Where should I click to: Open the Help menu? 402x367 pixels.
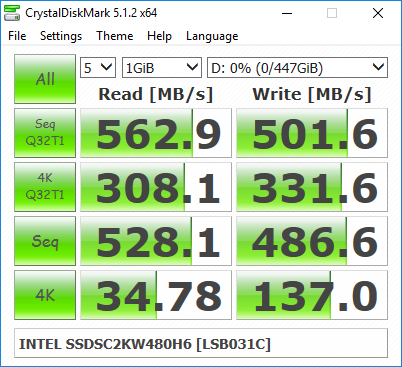pyautogui.click(x=159, y=36)
